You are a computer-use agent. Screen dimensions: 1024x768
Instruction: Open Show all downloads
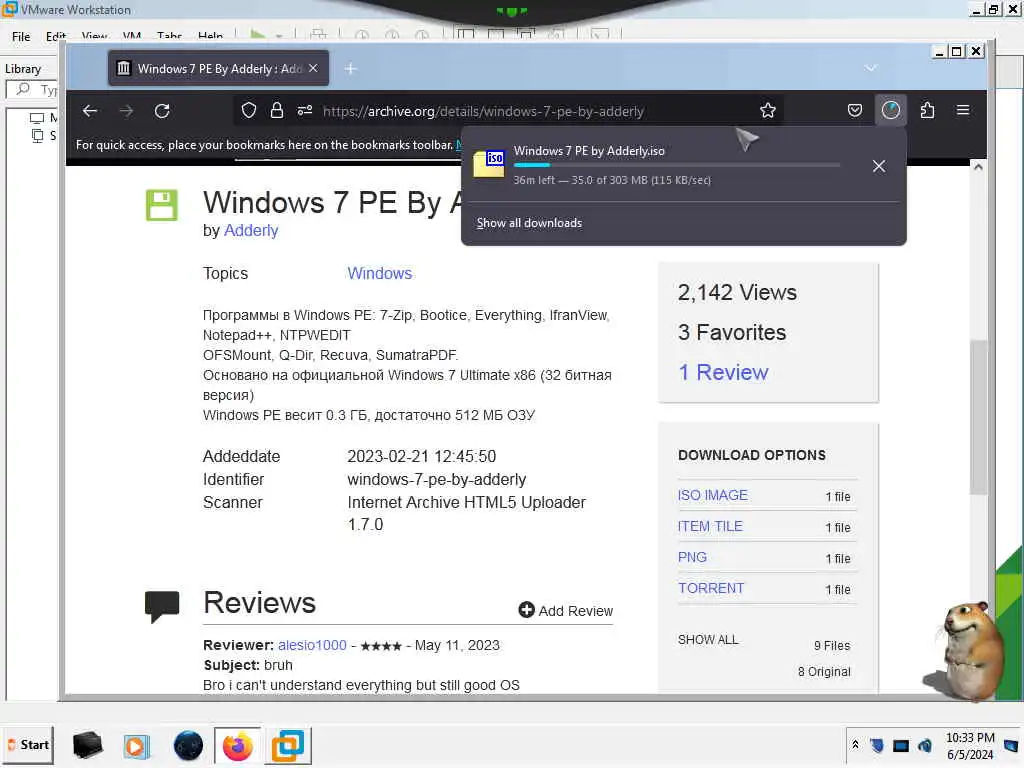(x=529, y=223)
